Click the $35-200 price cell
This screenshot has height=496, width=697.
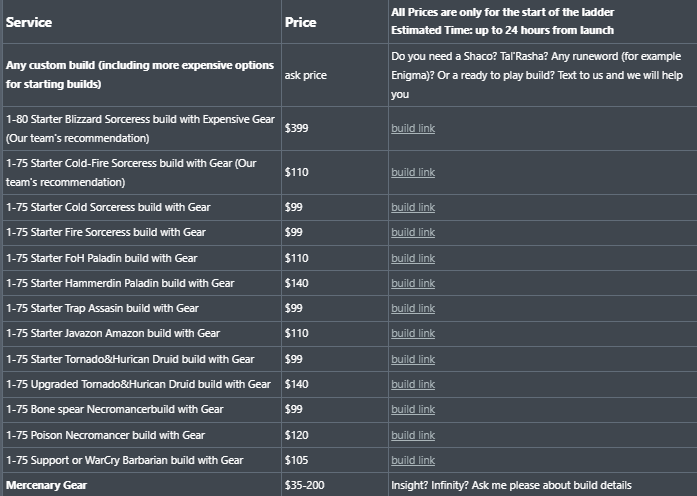(304, 485)
